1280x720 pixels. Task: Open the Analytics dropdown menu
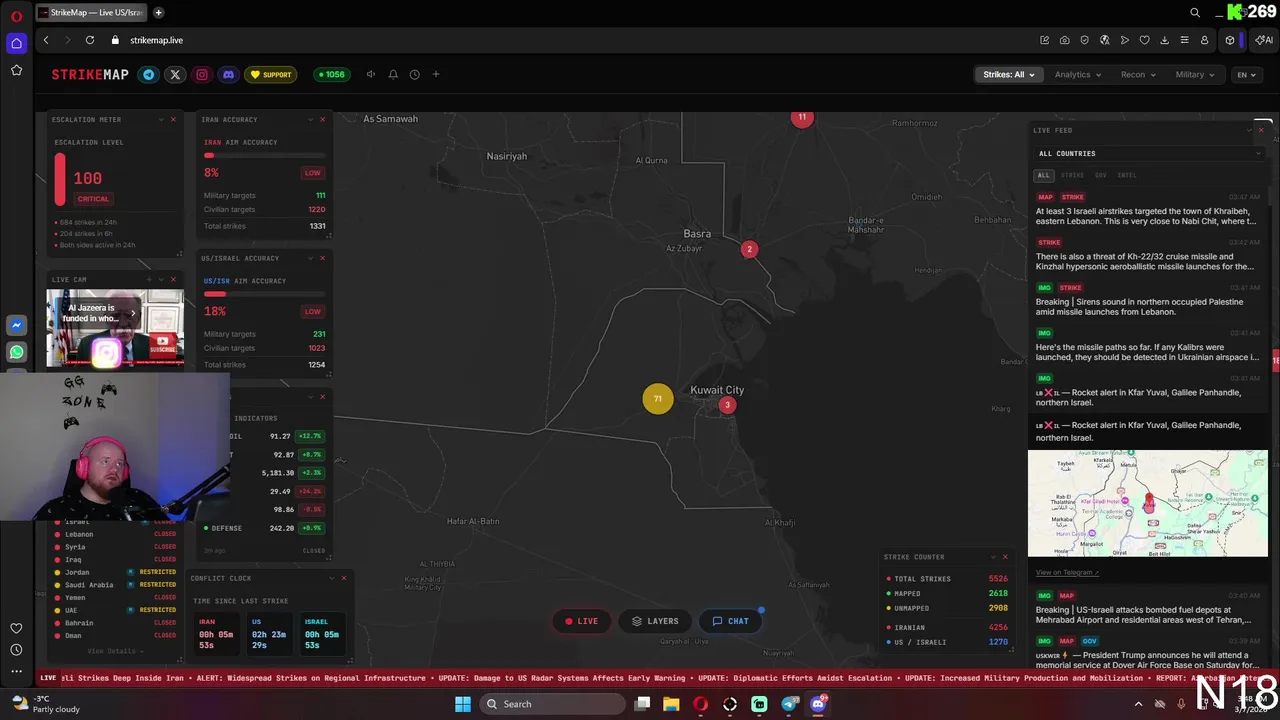pos(1078,75)
